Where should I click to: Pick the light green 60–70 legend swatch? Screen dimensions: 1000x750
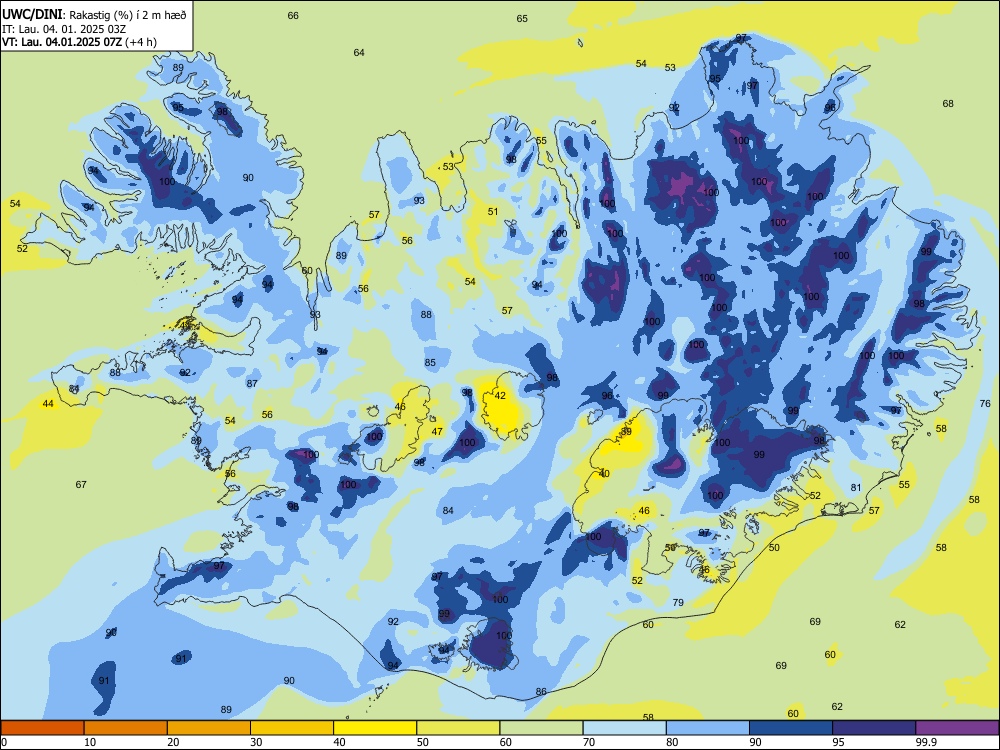tap(541, 728)
